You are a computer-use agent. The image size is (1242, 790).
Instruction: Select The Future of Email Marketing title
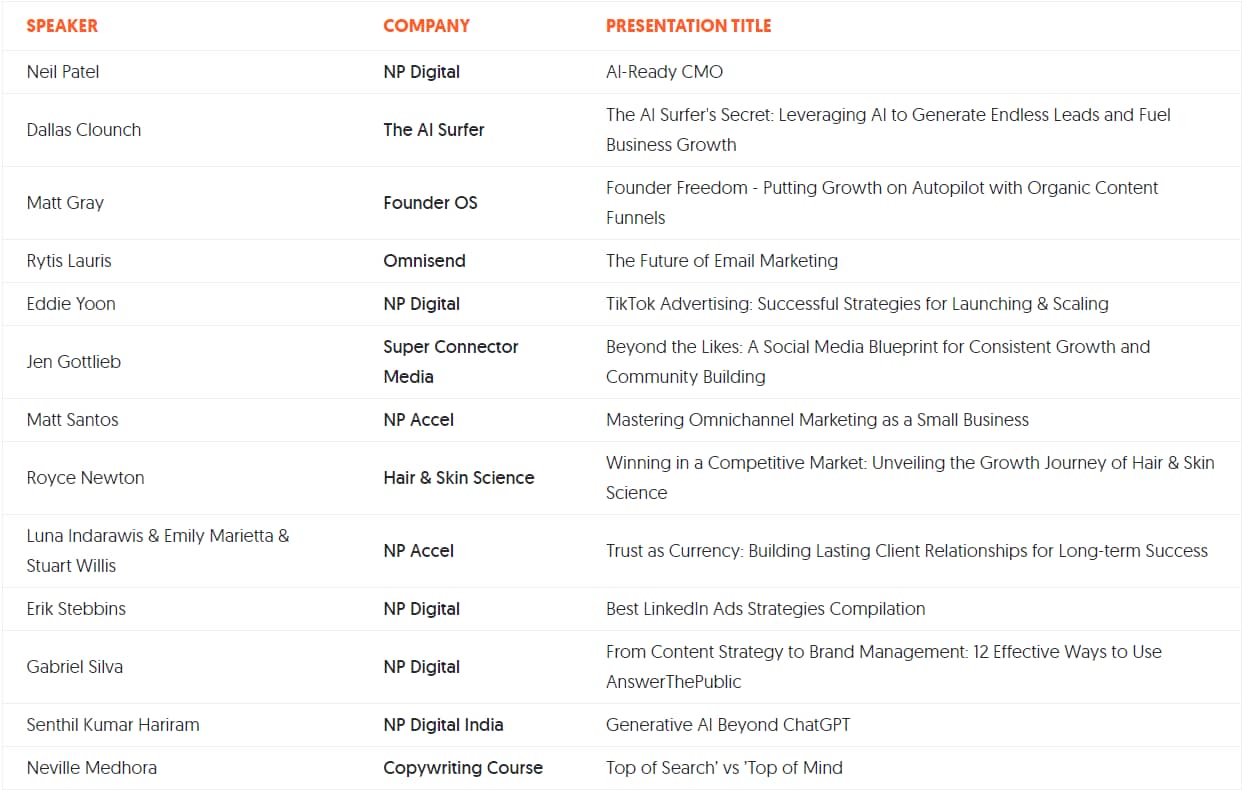click(x=721, y=261)
